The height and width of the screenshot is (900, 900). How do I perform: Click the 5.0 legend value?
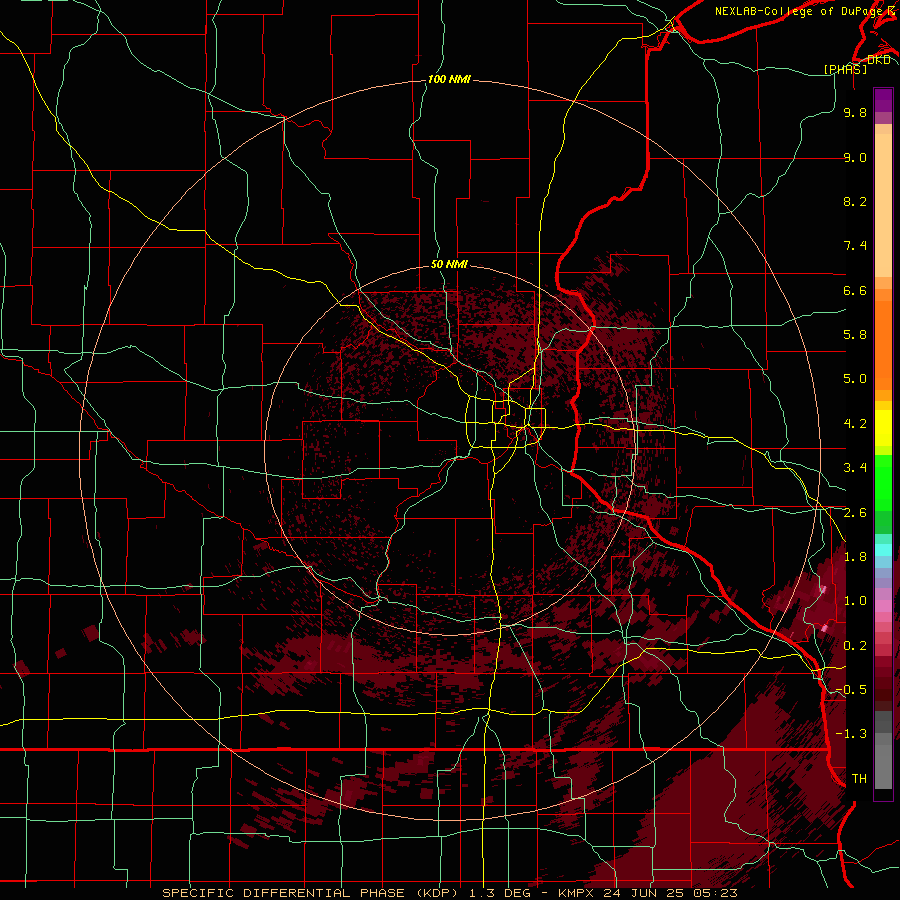pyautogui.click(x=855, y=379)
